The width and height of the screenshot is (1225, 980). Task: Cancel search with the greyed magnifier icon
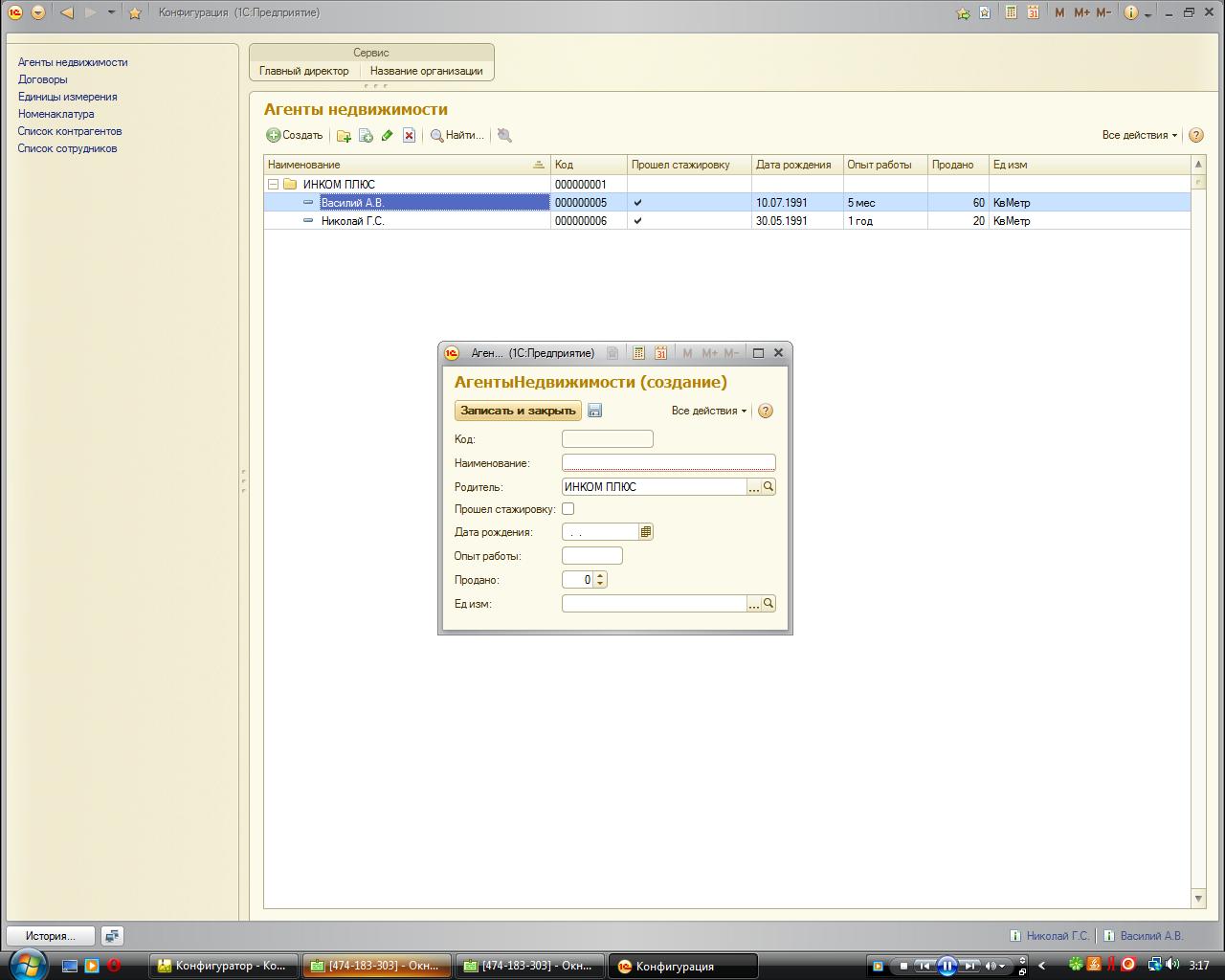(504, 136)
